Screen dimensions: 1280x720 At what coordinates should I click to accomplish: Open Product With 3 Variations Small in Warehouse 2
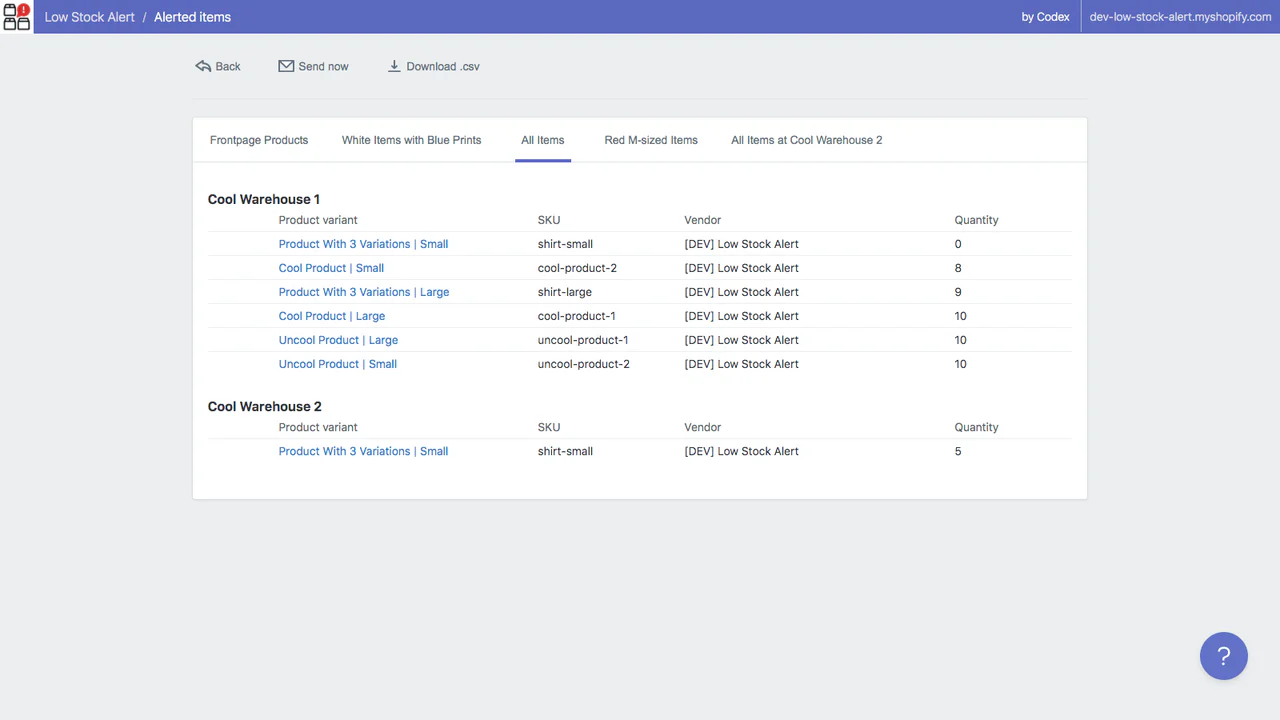(363, 451)
